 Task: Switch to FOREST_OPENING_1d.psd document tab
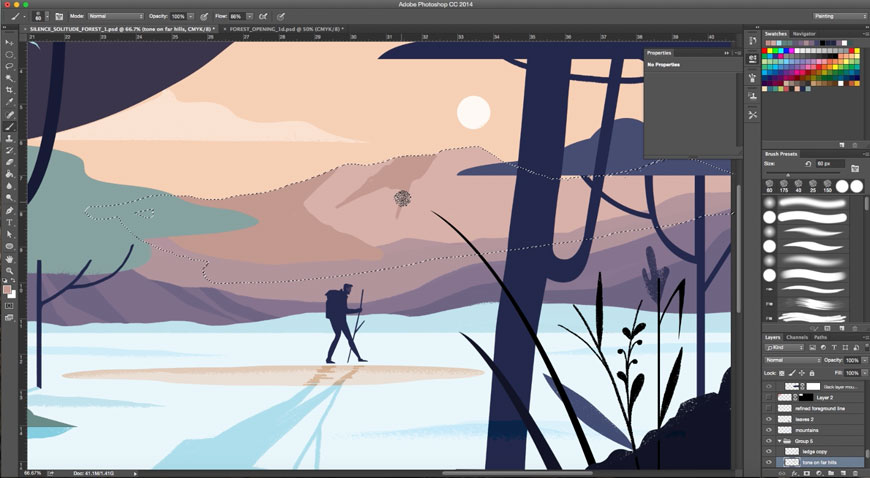(x=285, y=28)
